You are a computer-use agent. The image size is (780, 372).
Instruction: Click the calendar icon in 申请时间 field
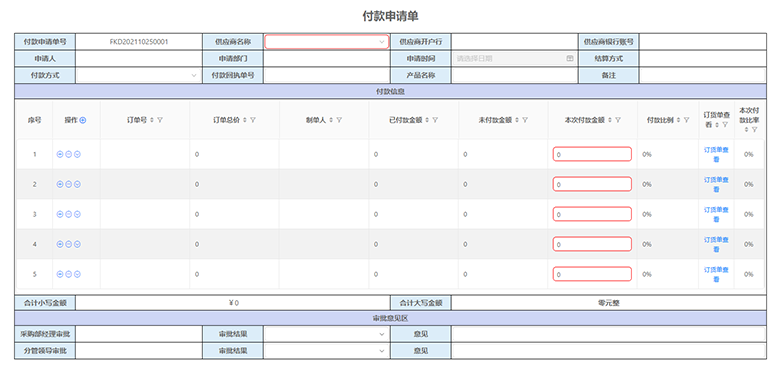[x=570, y=58]
